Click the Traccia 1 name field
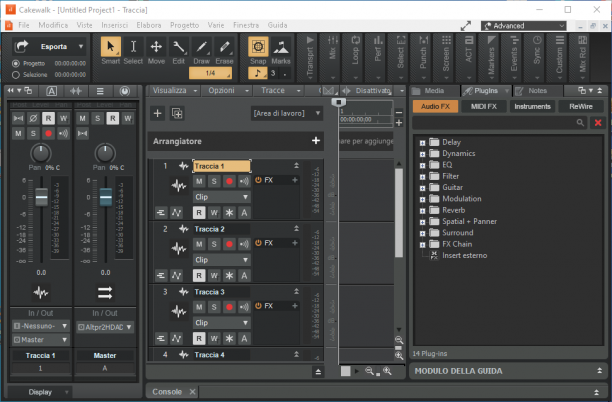Screen dimensions: 612x402 click(x=222, y=166)
